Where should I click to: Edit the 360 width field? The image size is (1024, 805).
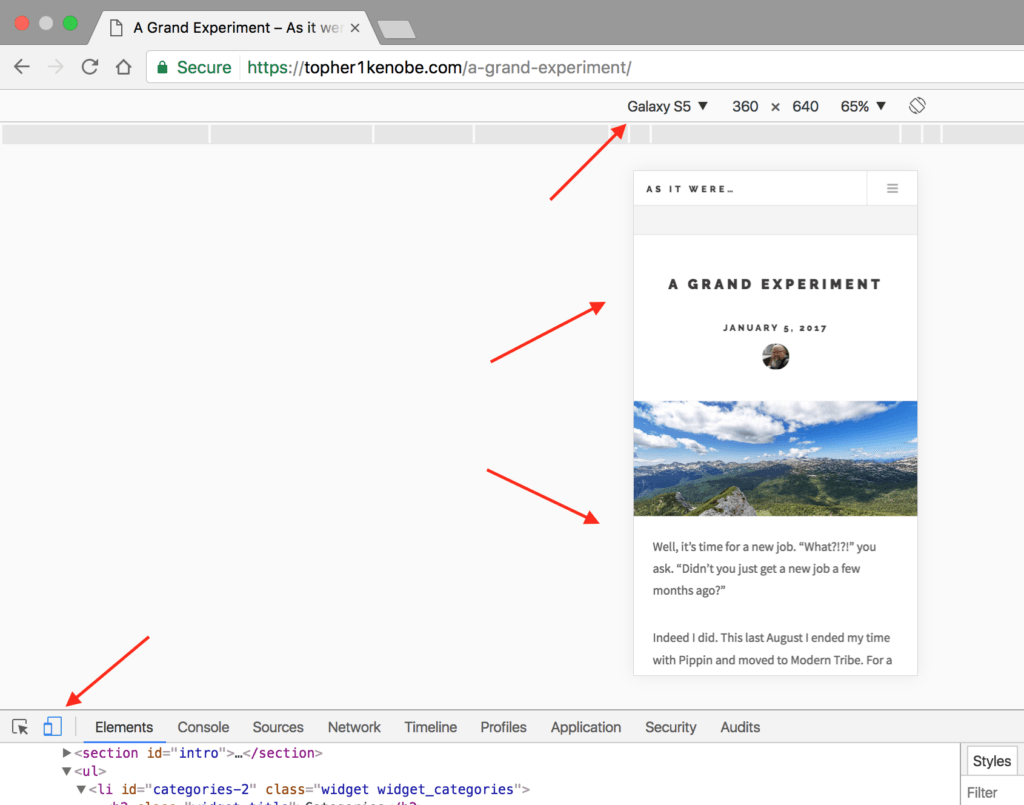click(744, 106)
